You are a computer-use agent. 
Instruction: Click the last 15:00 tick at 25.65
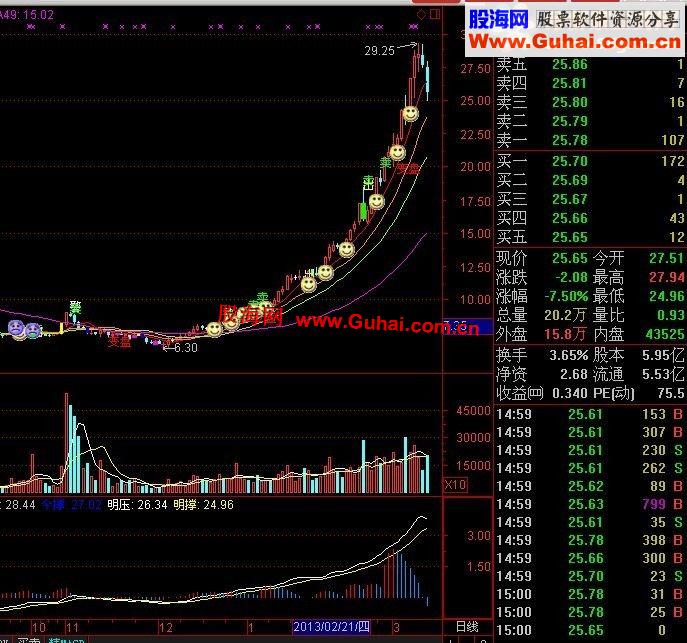point(590,630)
